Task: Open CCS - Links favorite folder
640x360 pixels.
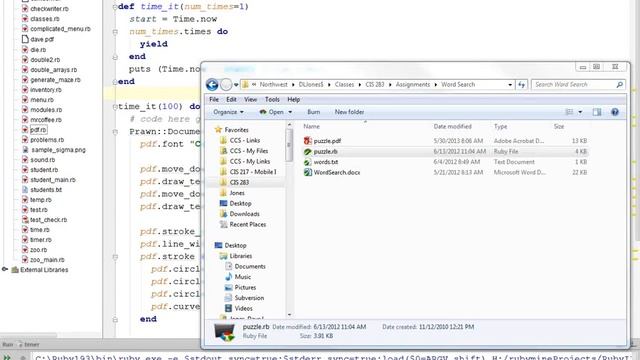Action: coord(244,140)
